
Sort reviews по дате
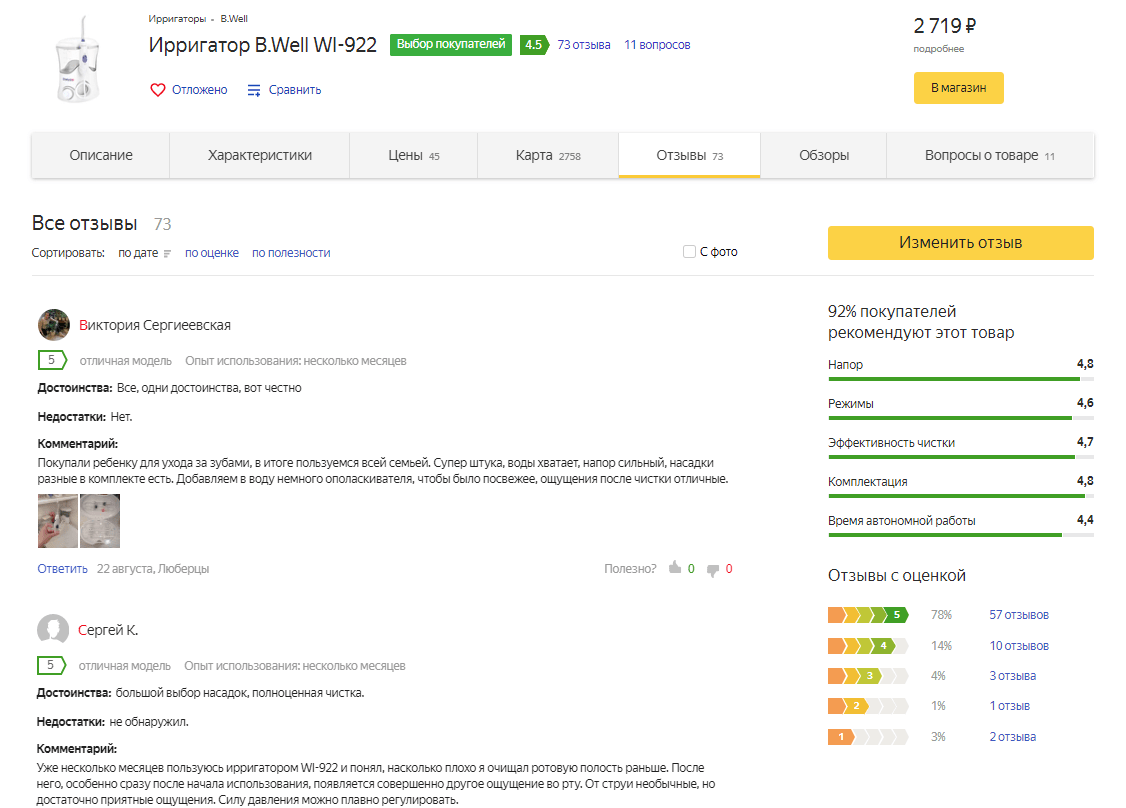click(x=138, y=253)
